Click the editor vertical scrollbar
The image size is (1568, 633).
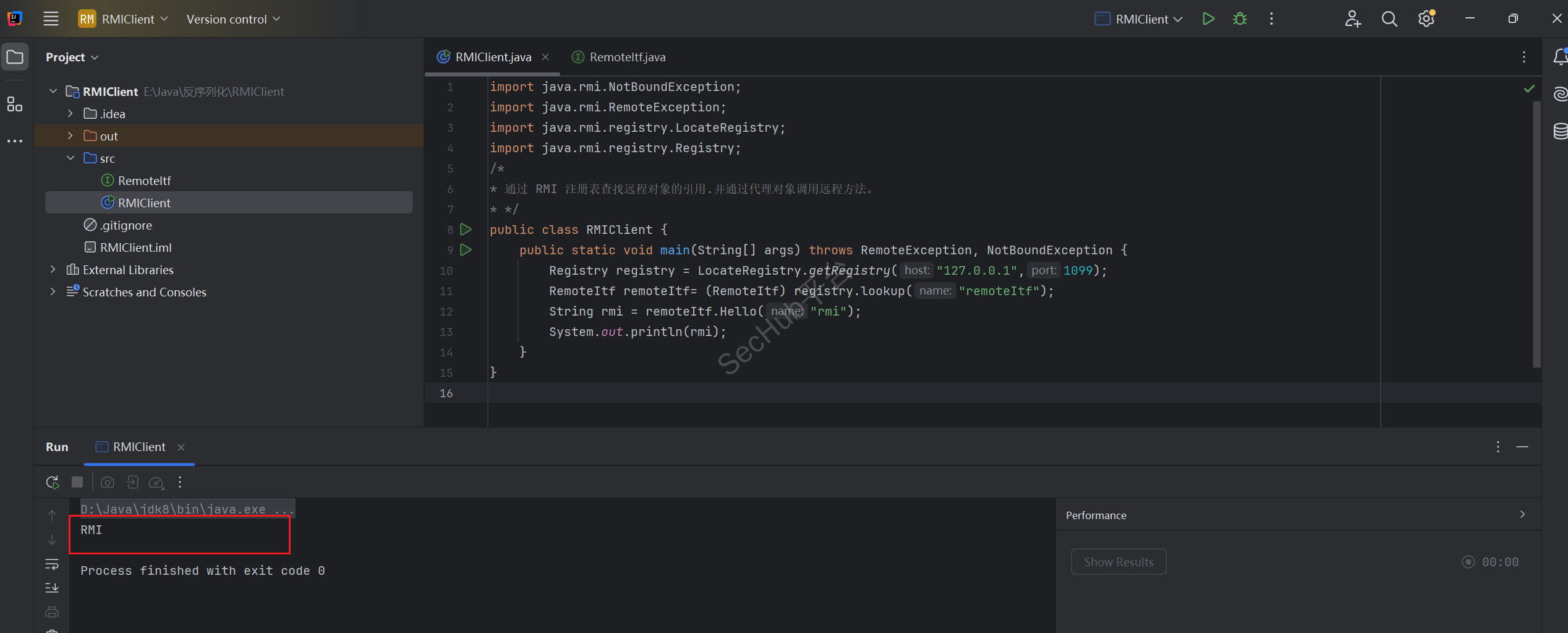coord(1536,235)
